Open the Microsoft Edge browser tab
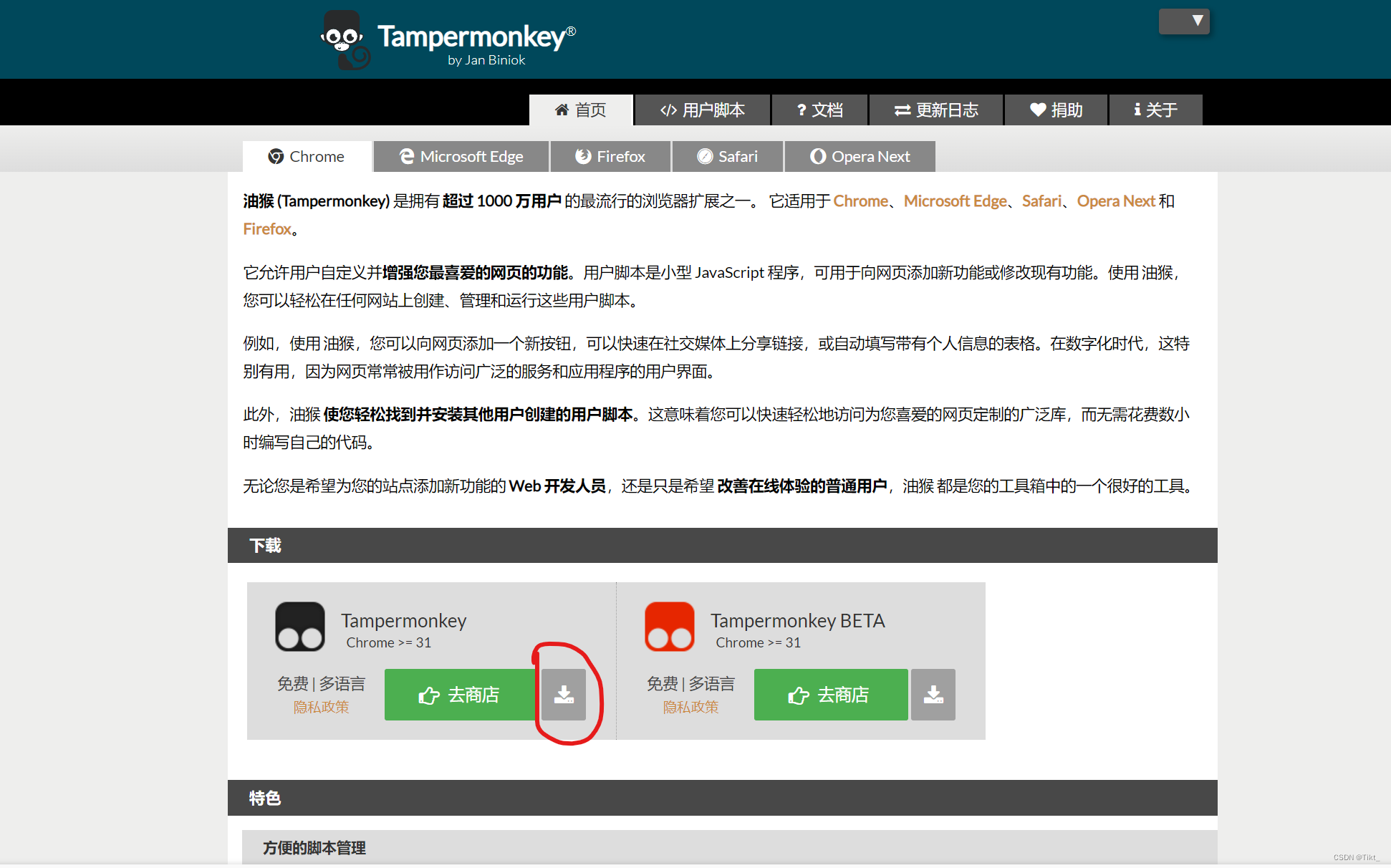 click(x=463, y=155)
